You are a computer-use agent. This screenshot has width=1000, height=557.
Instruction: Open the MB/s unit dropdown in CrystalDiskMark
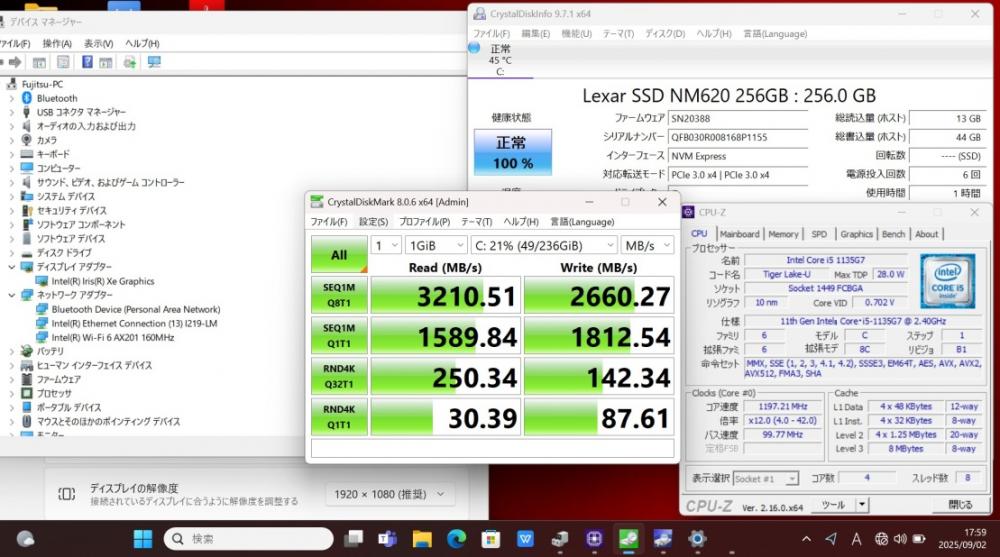[x=647, y=246]
